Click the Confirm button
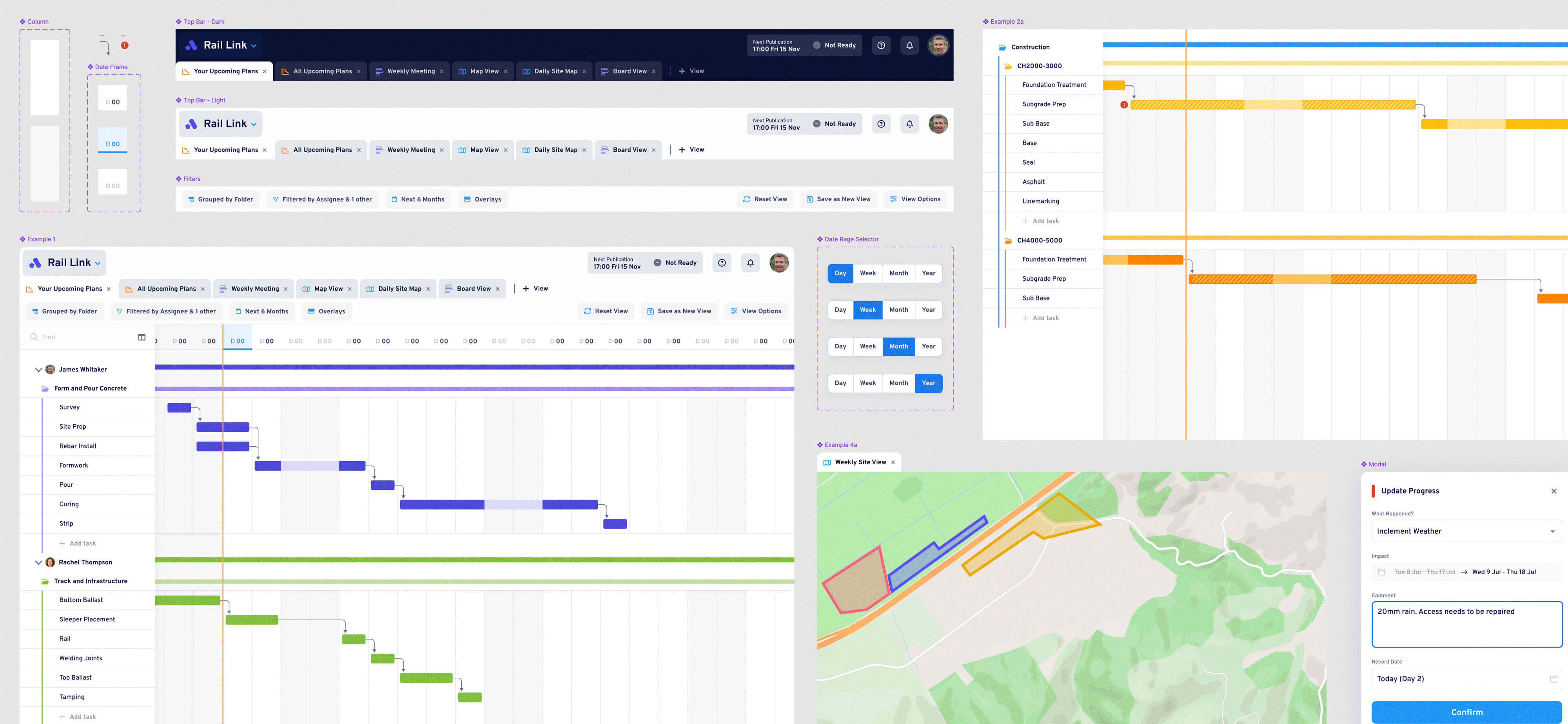This screenshot has width=1568, height=724. pos(1466,712)
